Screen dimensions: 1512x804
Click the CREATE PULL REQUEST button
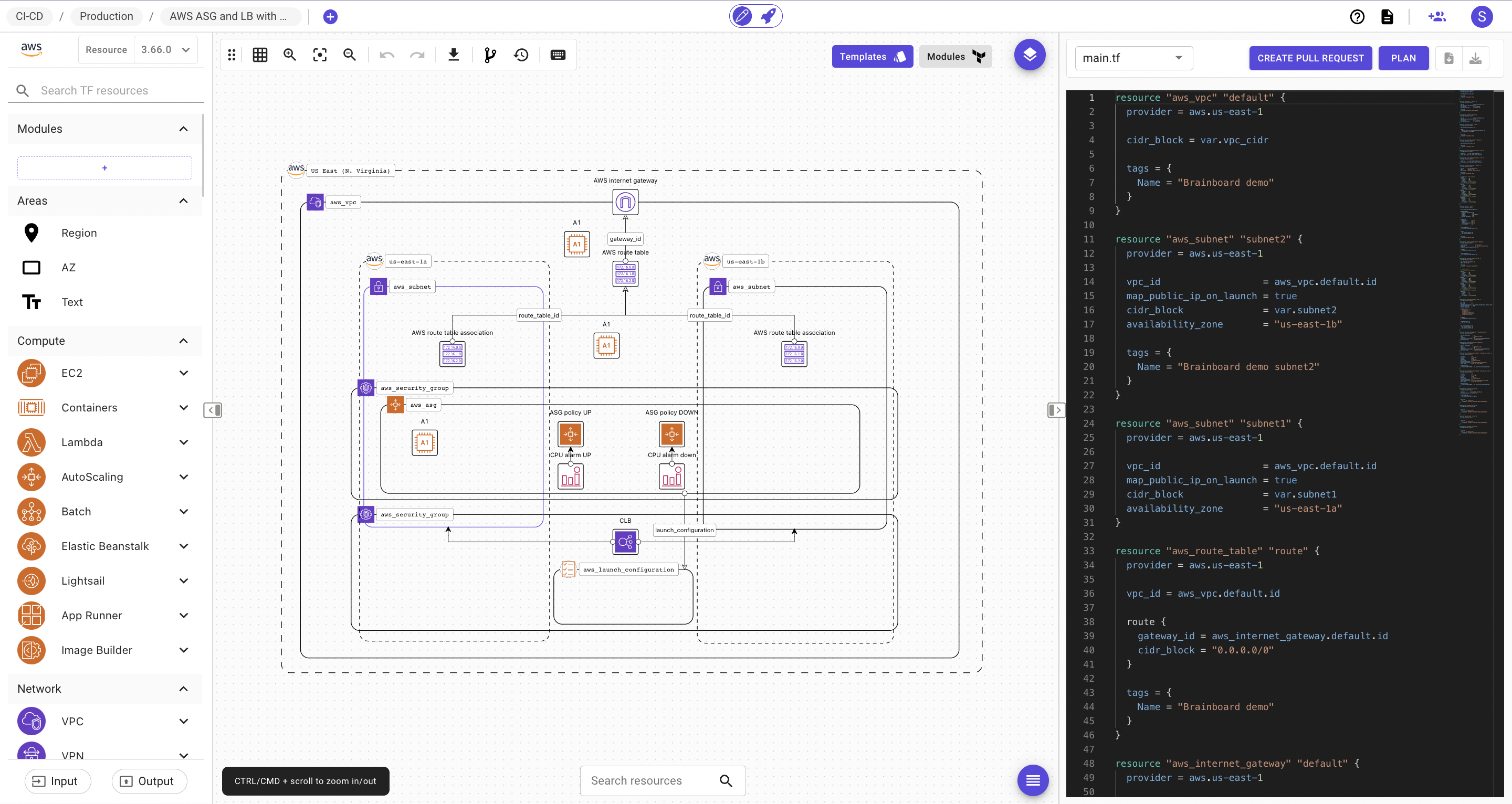(1310, 58)
